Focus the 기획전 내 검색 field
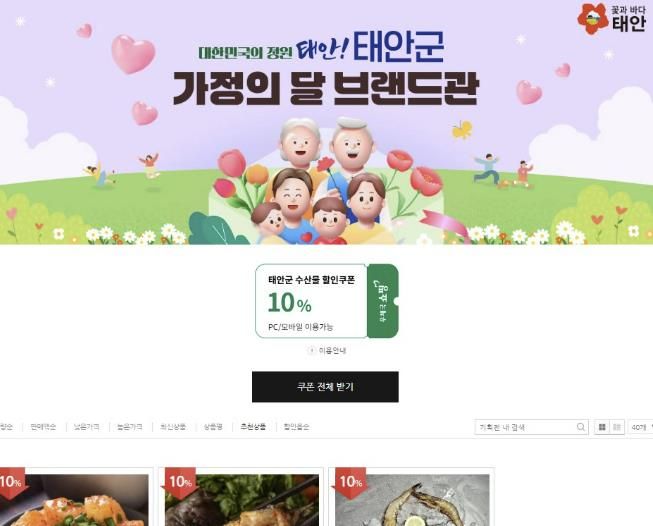653x526 pixels. [526, 427]
